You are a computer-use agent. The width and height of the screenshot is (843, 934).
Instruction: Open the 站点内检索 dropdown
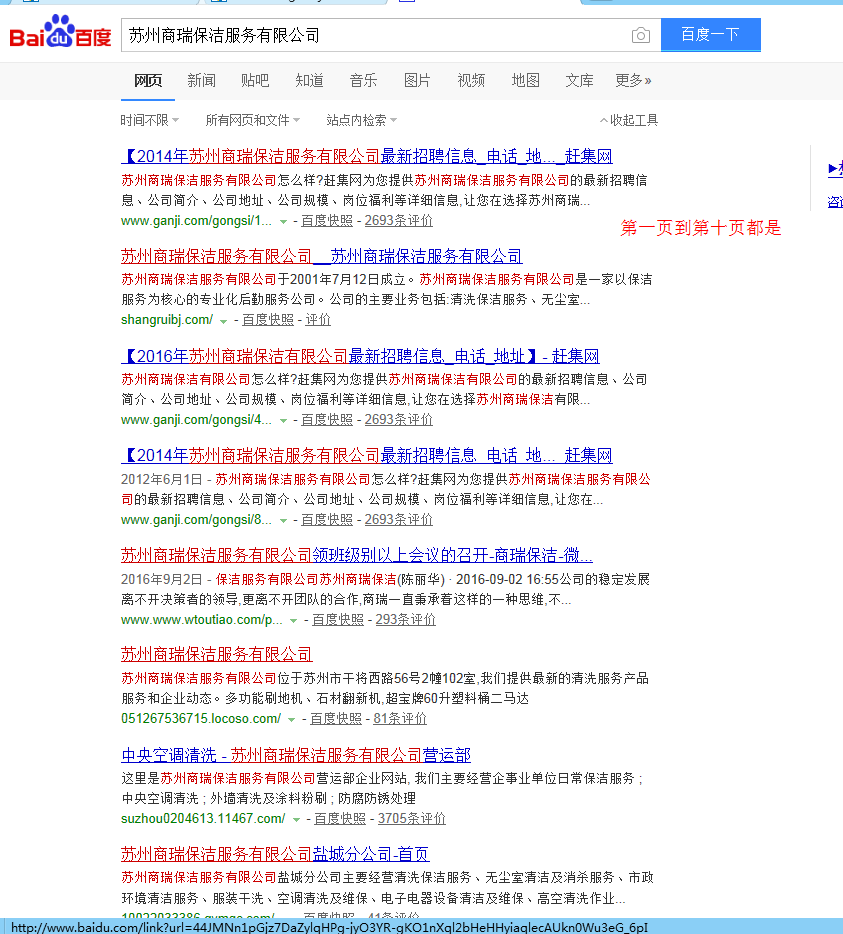click(362, 120)
